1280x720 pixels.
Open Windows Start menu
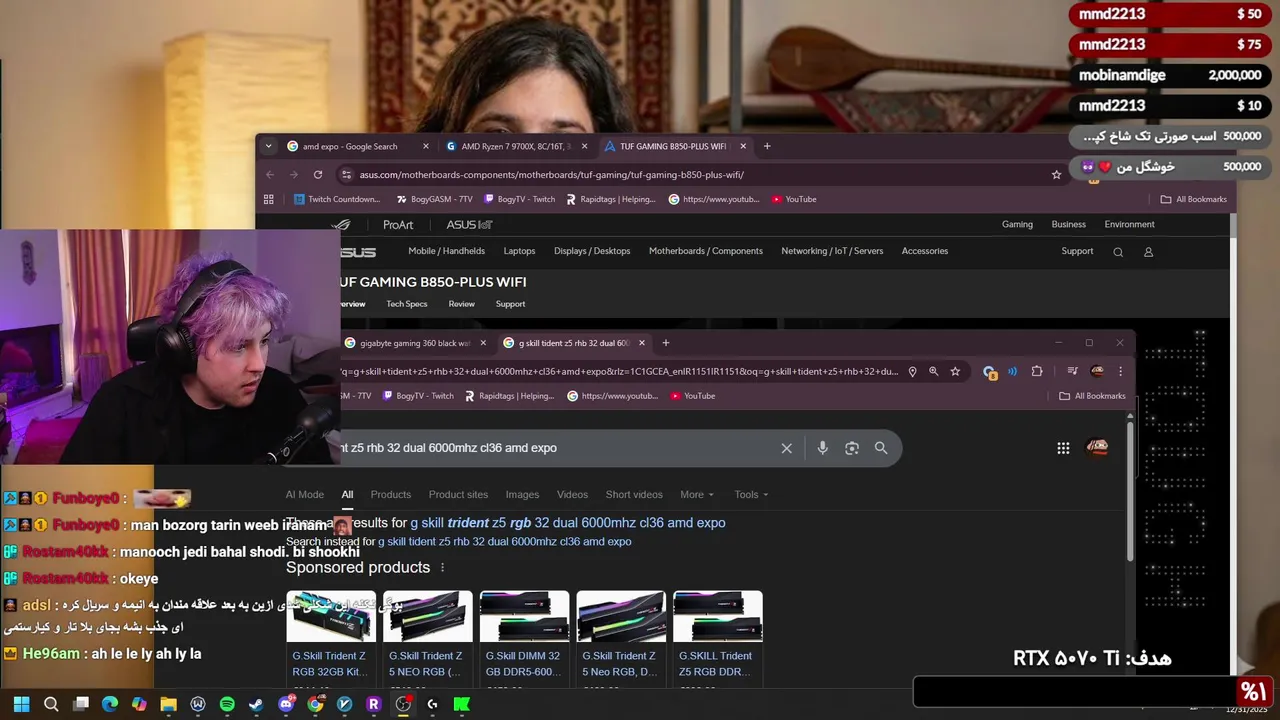pyautogui.click(x=22, y=704)
